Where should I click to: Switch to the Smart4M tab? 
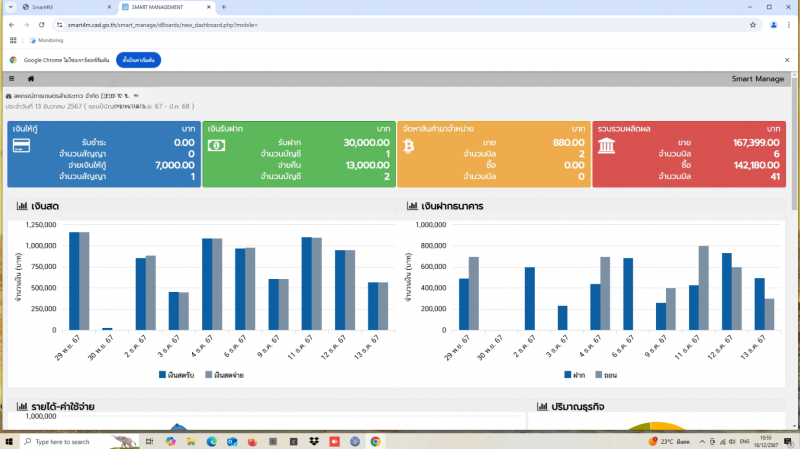67,7
